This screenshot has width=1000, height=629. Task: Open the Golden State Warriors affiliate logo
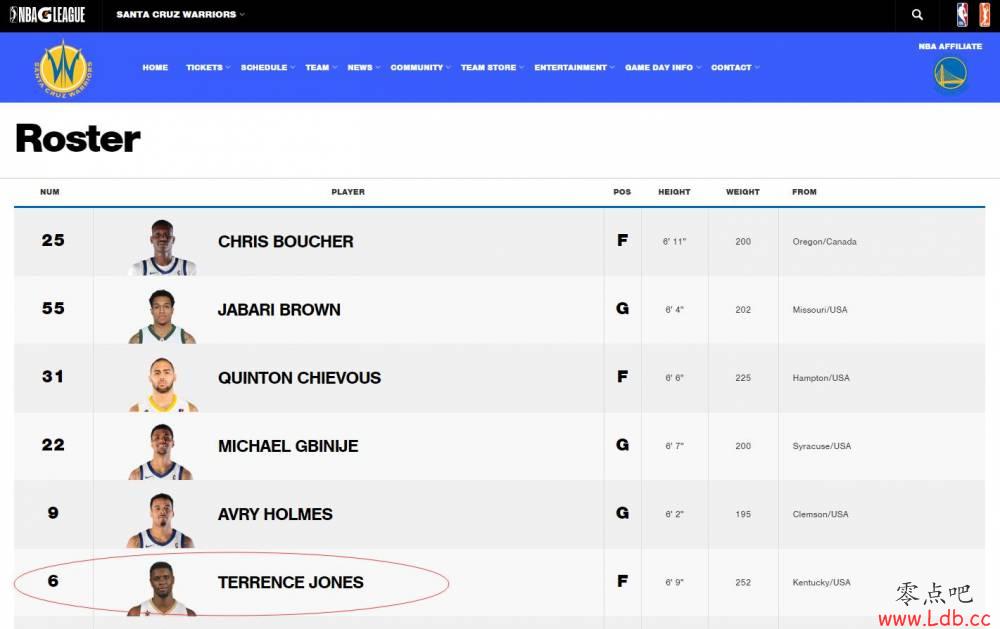[x=950, y=73]
